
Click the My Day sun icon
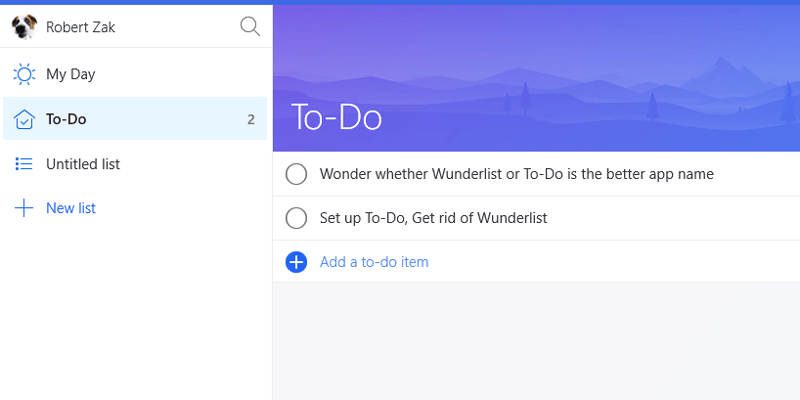click(x=24, y=74)
